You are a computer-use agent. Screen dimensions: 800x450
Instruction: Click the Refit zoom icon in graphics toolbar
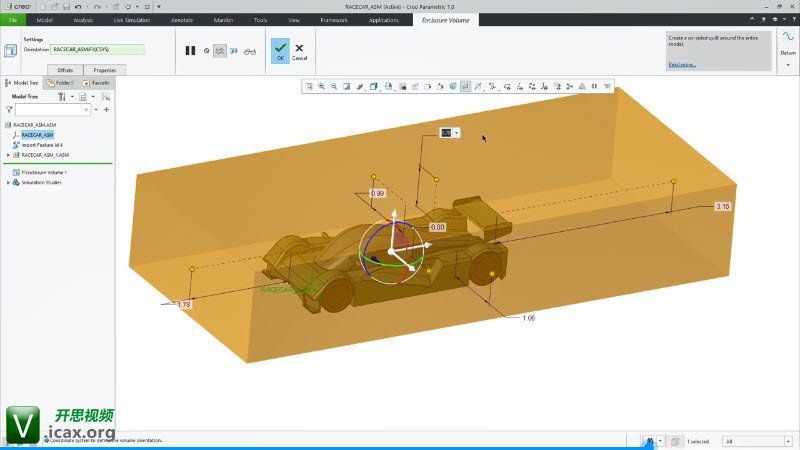click(x=309, y=87)
